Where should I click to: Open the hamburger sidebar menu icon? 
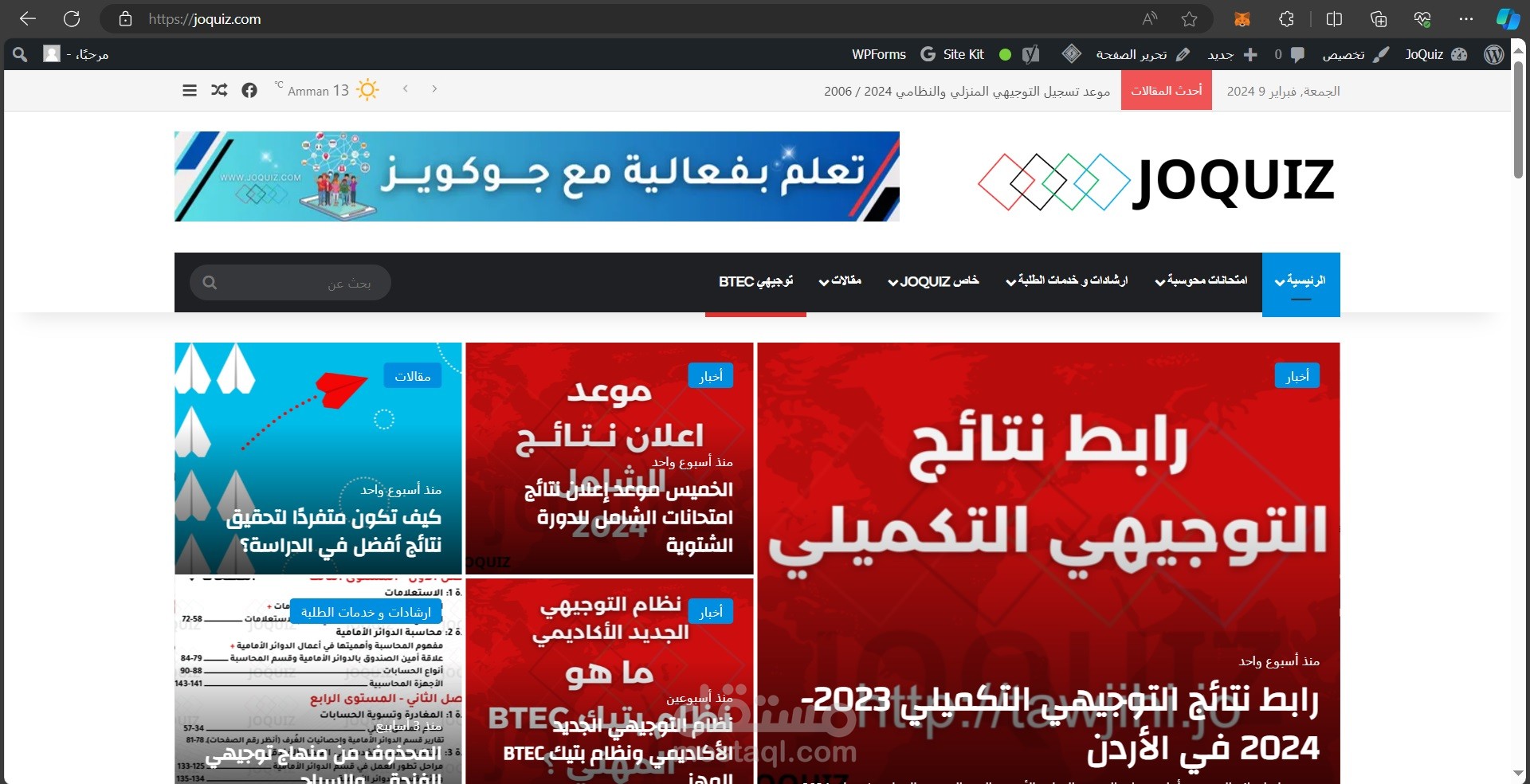pos(190,90)
